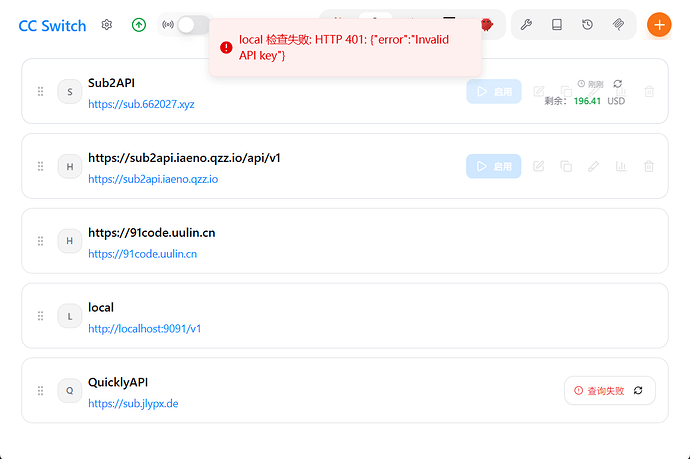
Task: Click drag handle of local row
Action: [x=40, y=316]
